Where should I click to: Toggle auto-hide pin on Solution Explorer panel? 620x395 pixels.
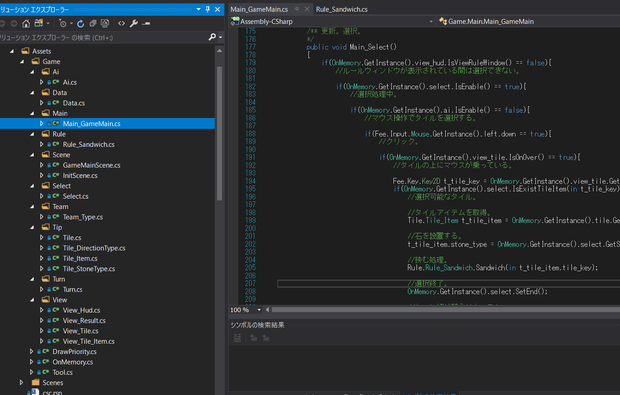coord(208,9)
